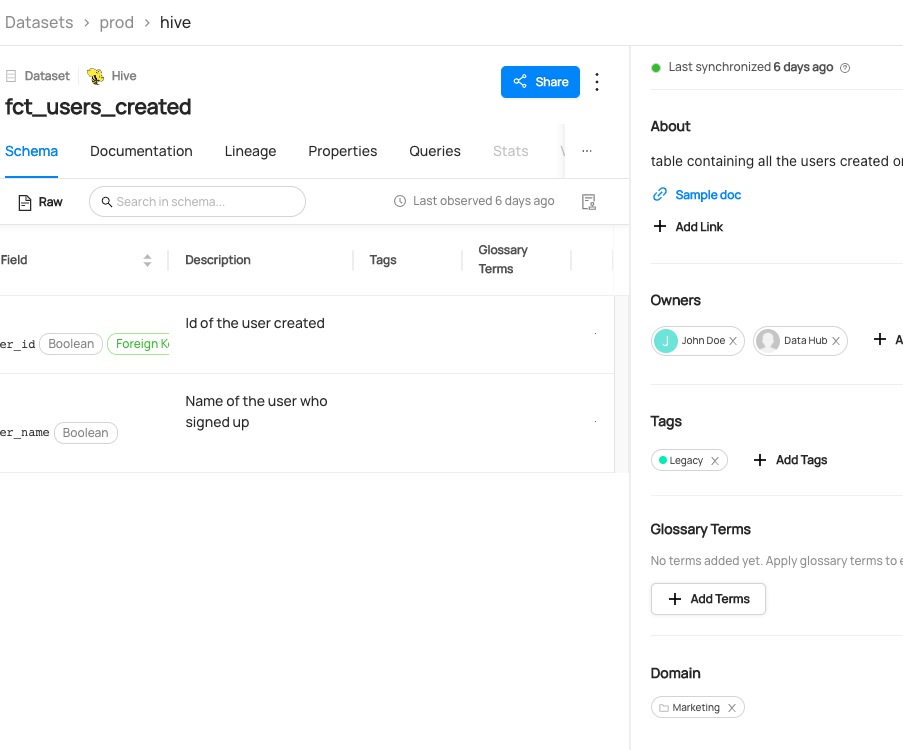Click Add Tags in the sidebar
Image resolution: width=903 pixels, height=750 pixels.
point(790,460)
